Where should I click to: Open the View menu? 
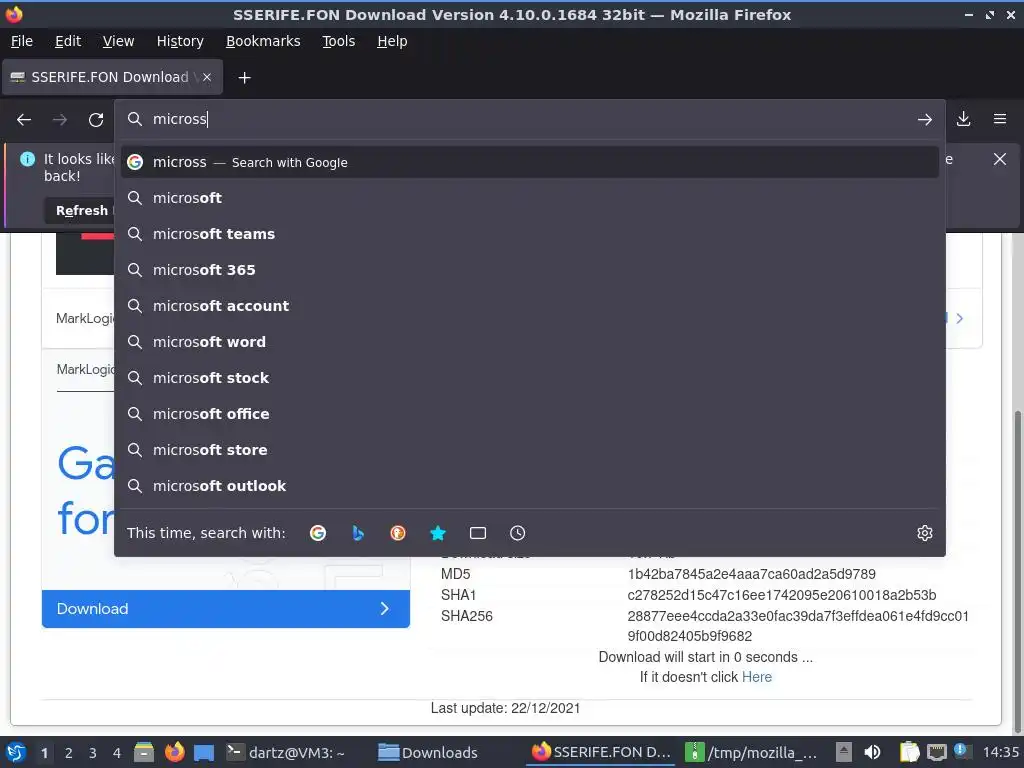coord(118,41)
